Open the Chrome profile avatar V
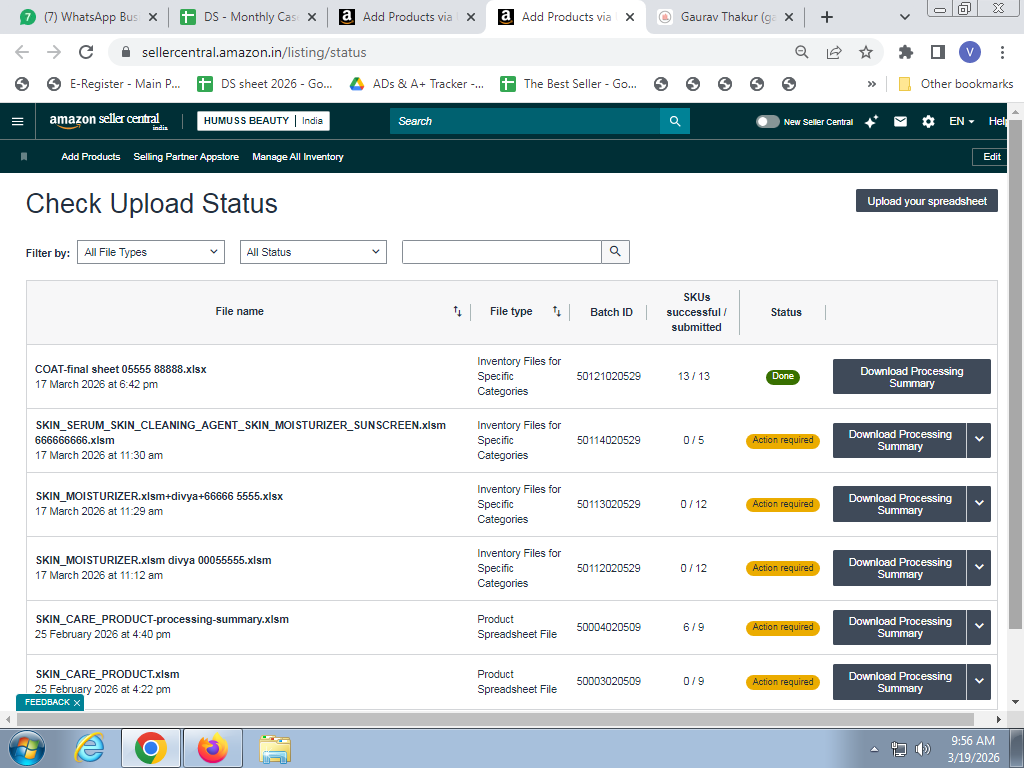Image resolution: width=1024 pixels, height=768 pixels. [x=970, y=52]
